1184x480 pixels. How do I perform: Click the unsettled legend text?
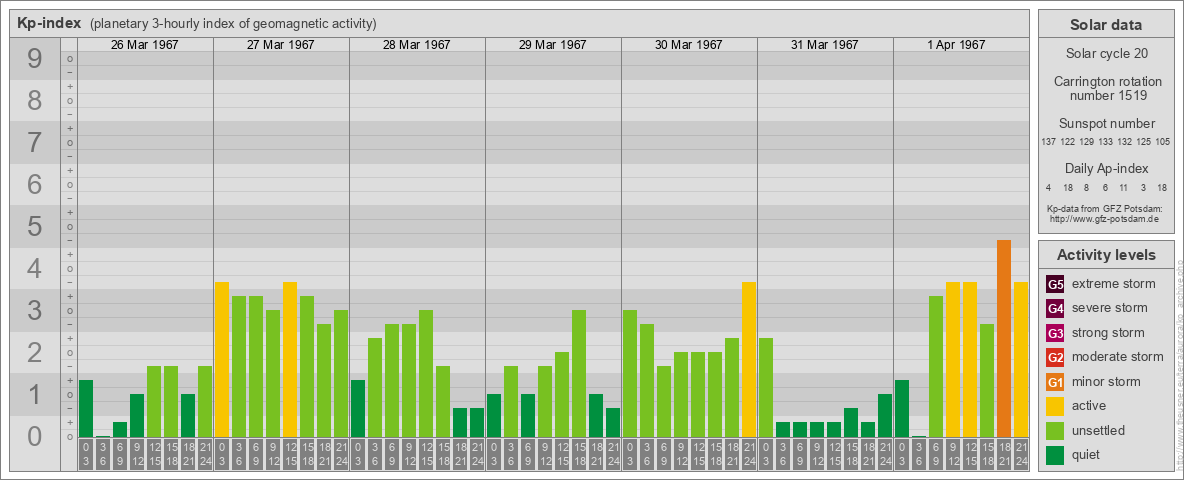1099,430
